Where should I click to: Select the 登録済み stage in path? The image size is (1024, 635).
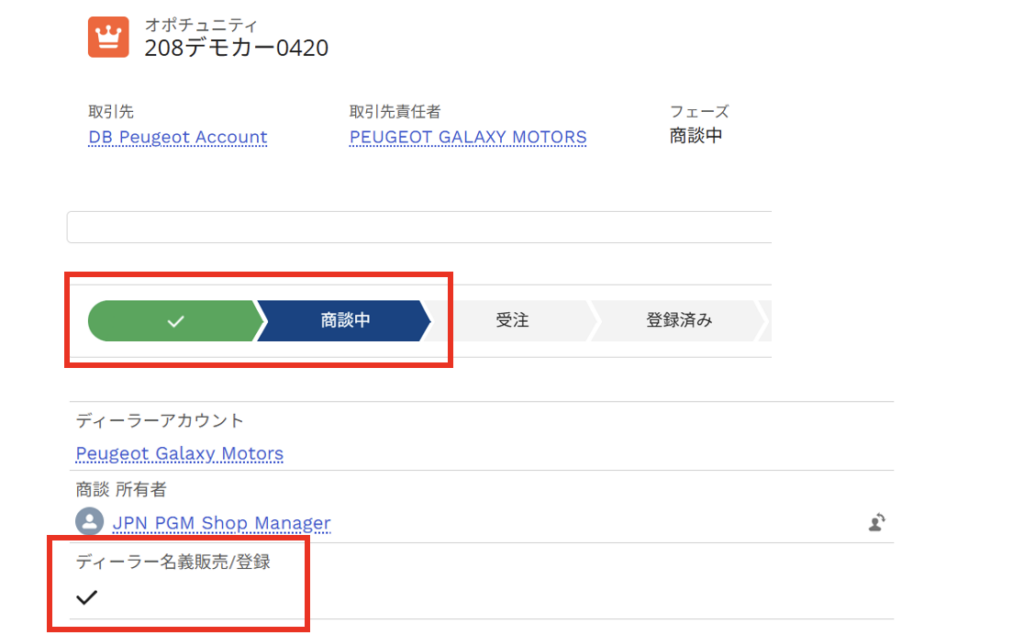(x=679, y=320)
